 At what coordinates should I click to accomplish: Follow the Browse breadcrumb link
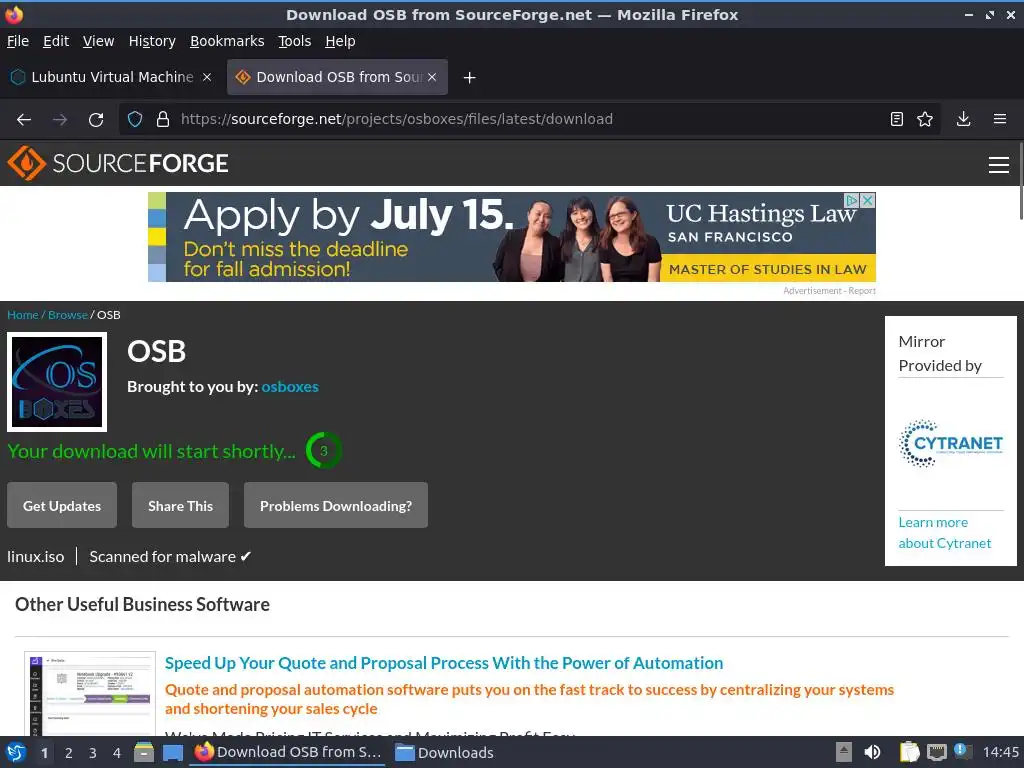click(67, 315)
